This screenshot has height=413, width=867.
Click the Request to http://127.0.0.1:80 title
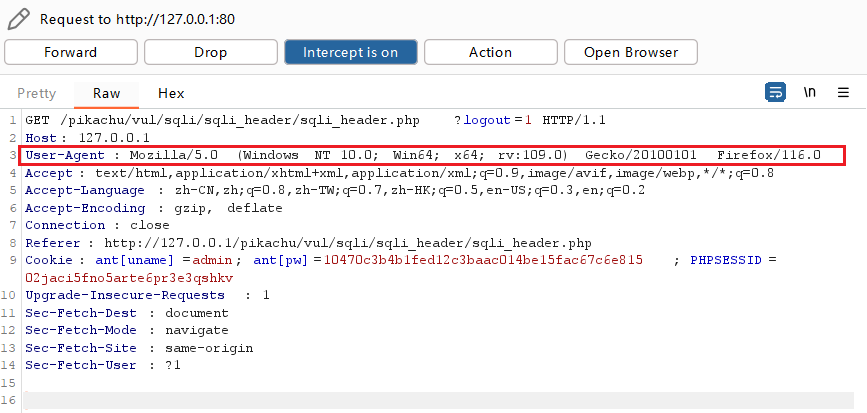click(x=138, y=19)
